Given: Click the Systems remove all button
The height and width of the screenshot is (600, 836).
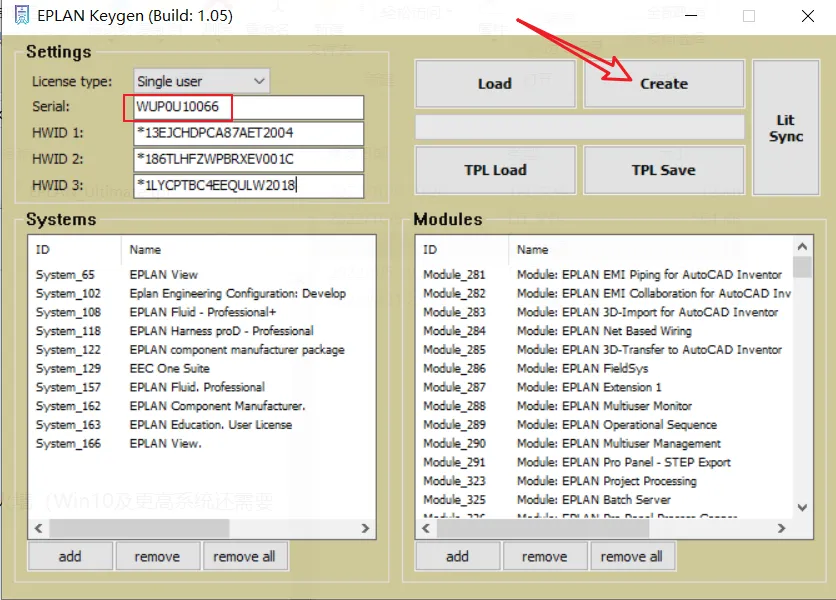Looking at the screenshot, I should (245, 556).
